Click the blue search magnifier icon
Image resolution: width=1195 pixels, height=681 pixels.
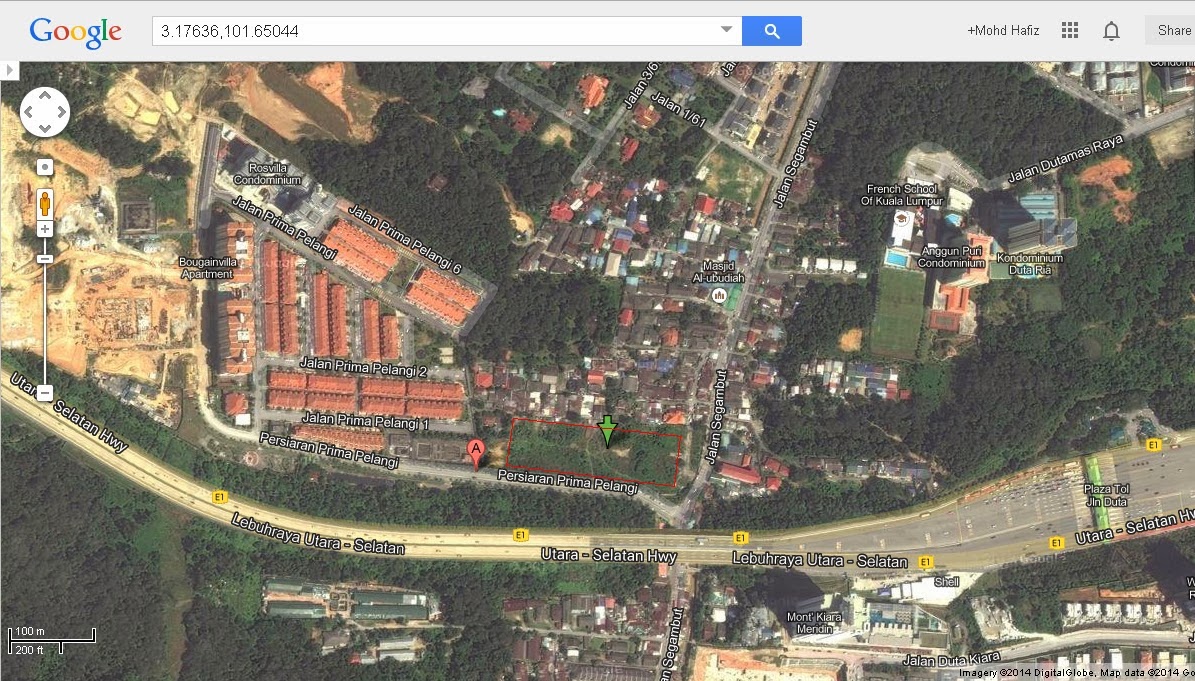click(x=771, y=30)
